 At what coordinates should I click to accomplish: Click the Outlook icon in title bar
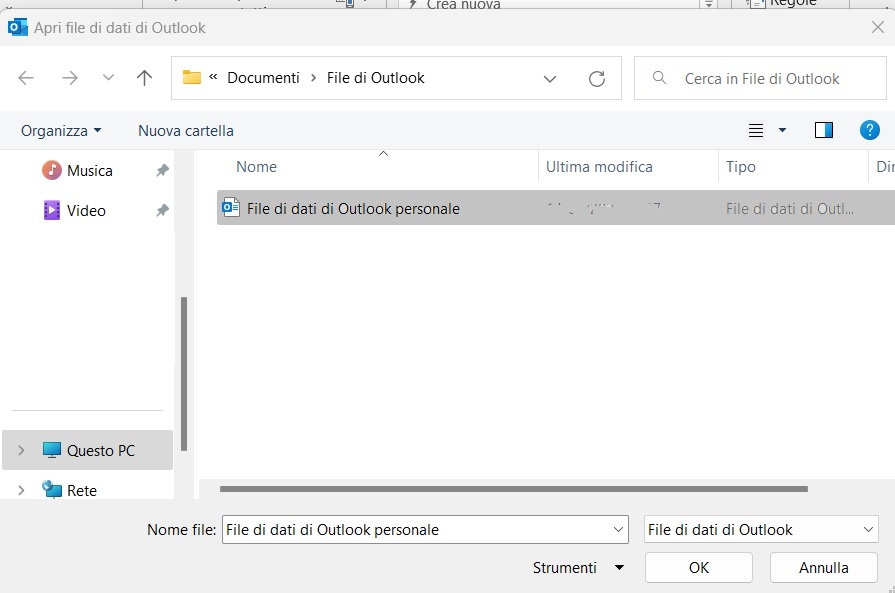click(x=18, y=27)
